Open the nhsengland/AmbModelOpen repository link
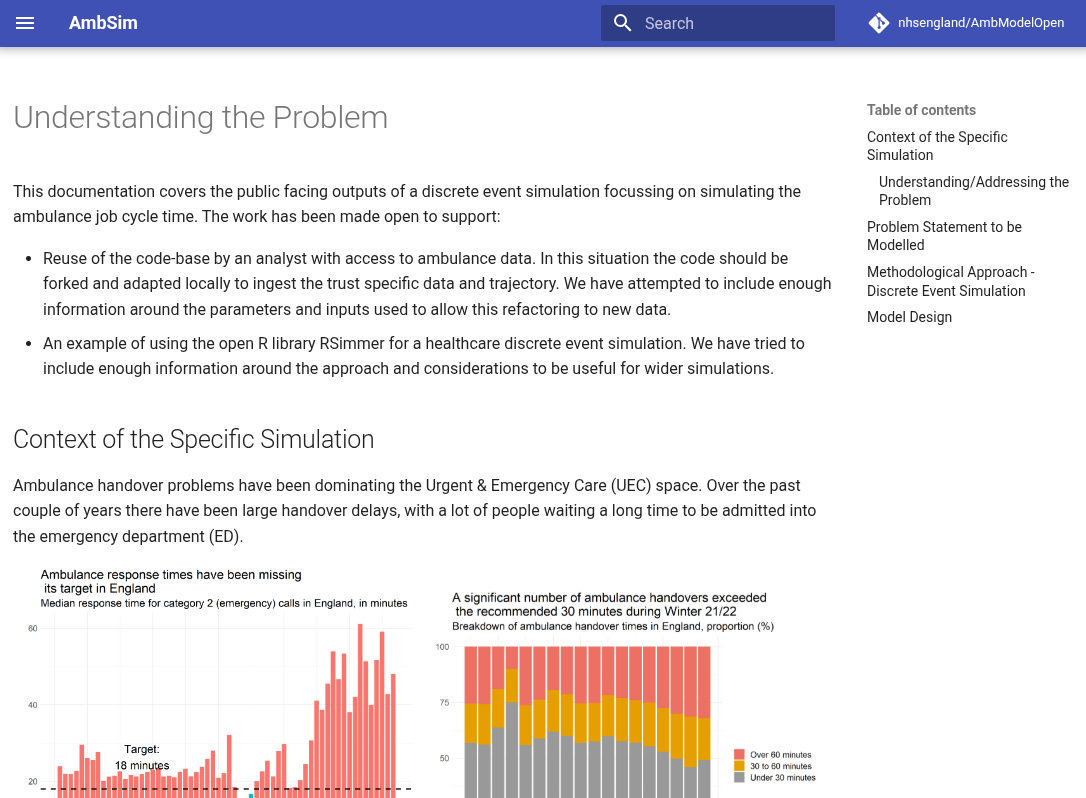1086x798 pixels. pyautogui.click(x=980, y=23)
